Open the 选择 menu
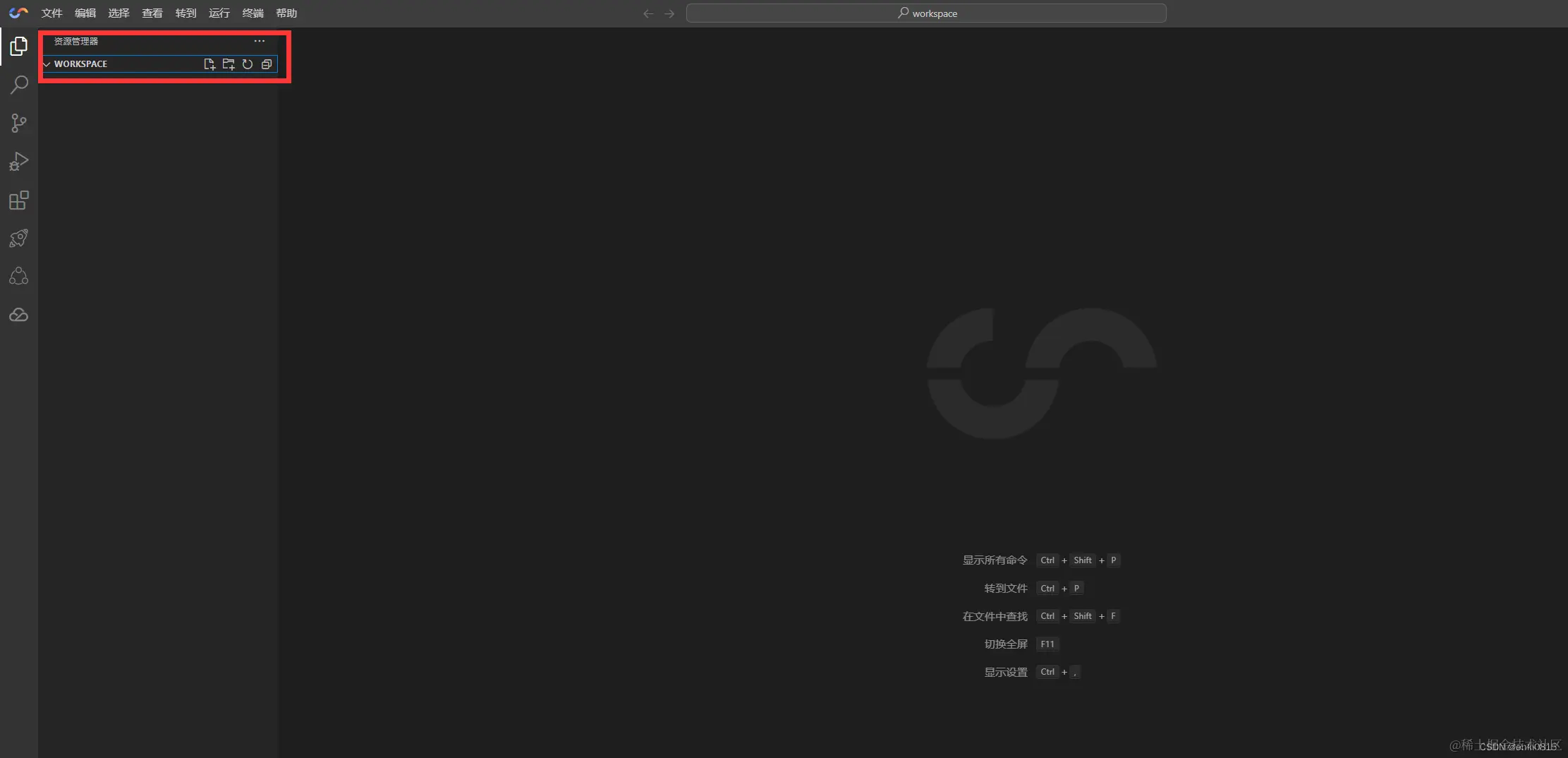Screen dimensions: 1568x758 pyautogui.click(x=118, y=13)
